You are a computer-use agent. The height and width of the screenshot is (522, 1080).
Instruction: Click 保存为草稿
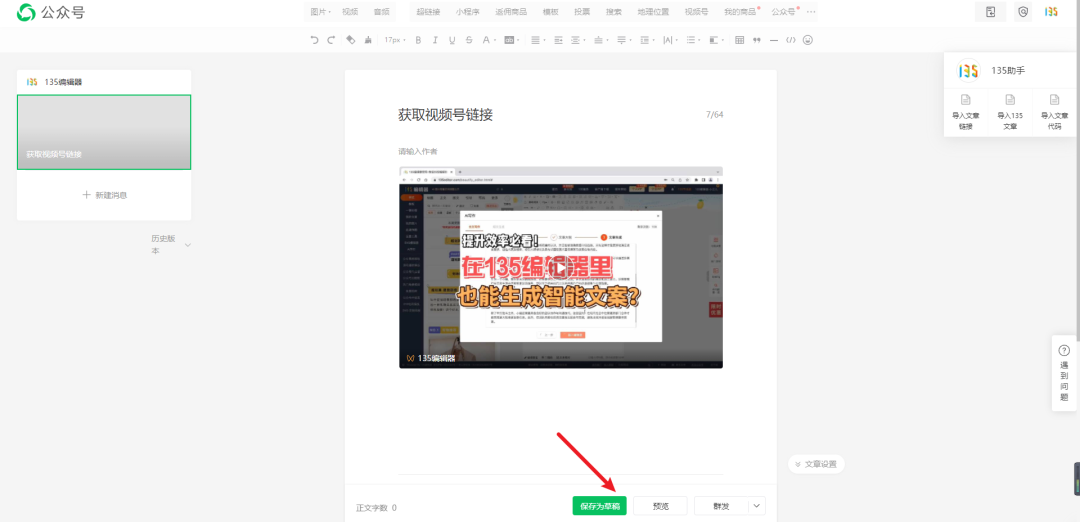pos(599,506)
